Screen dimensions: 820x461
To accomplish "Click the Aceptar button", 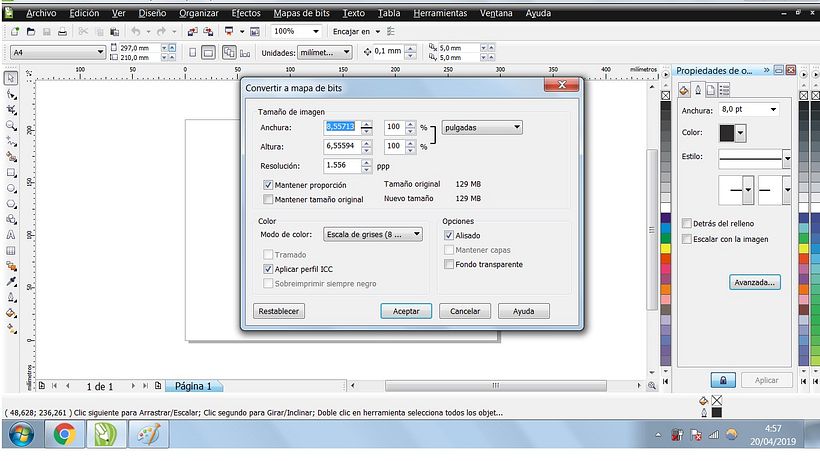I will tap(406, 311).
